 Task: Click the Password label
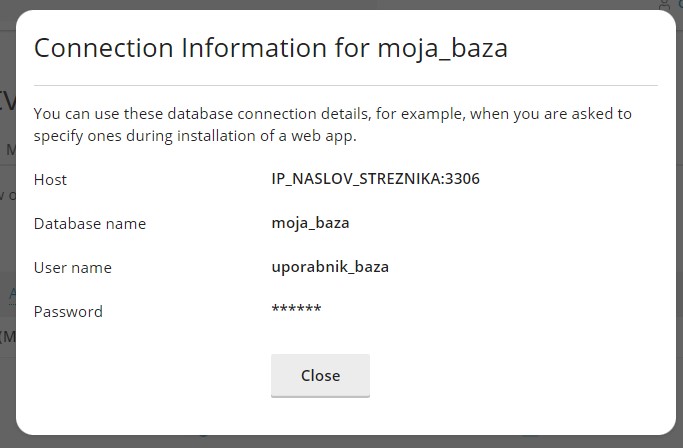68,312
